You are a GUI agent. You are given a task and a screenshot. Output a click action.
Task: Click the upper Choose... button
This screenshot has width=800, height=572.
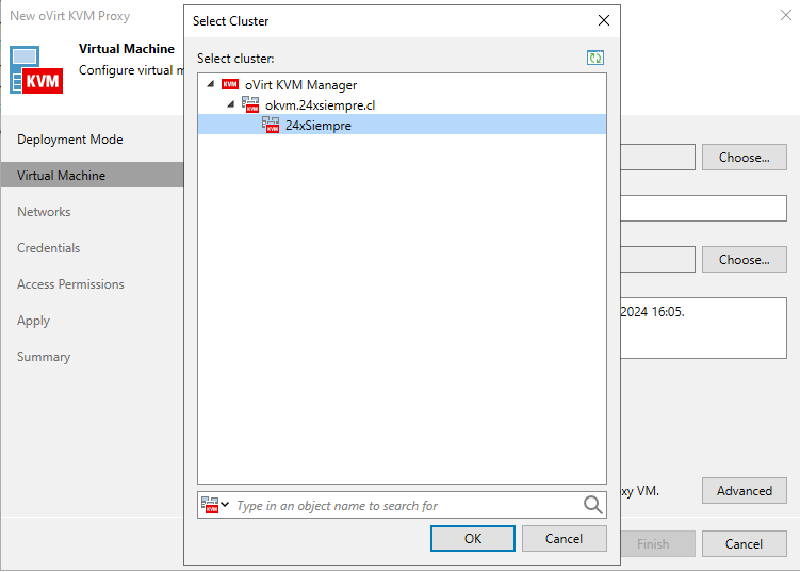click(x=744, y=157)
